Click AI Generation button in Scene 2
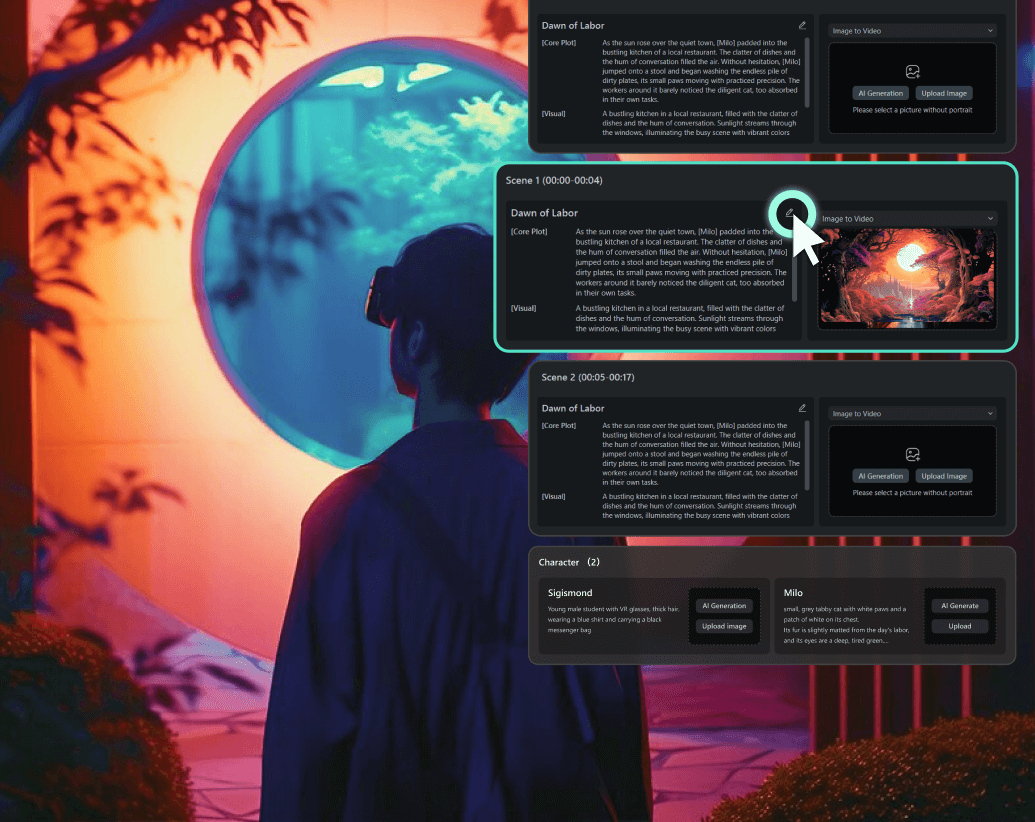Screen dimensions: 1035x822 (x=881, y=476)
